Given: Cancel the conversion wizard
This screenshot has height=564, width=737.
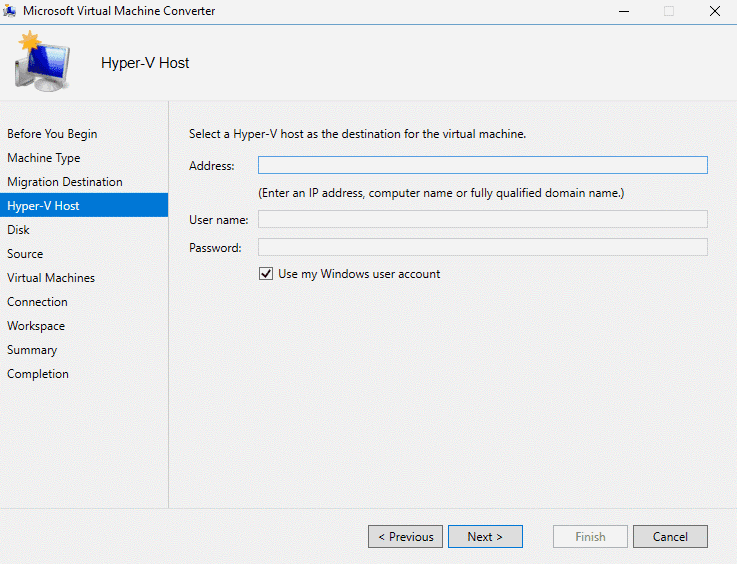Looking at the screenshot, I should [670, 537].
